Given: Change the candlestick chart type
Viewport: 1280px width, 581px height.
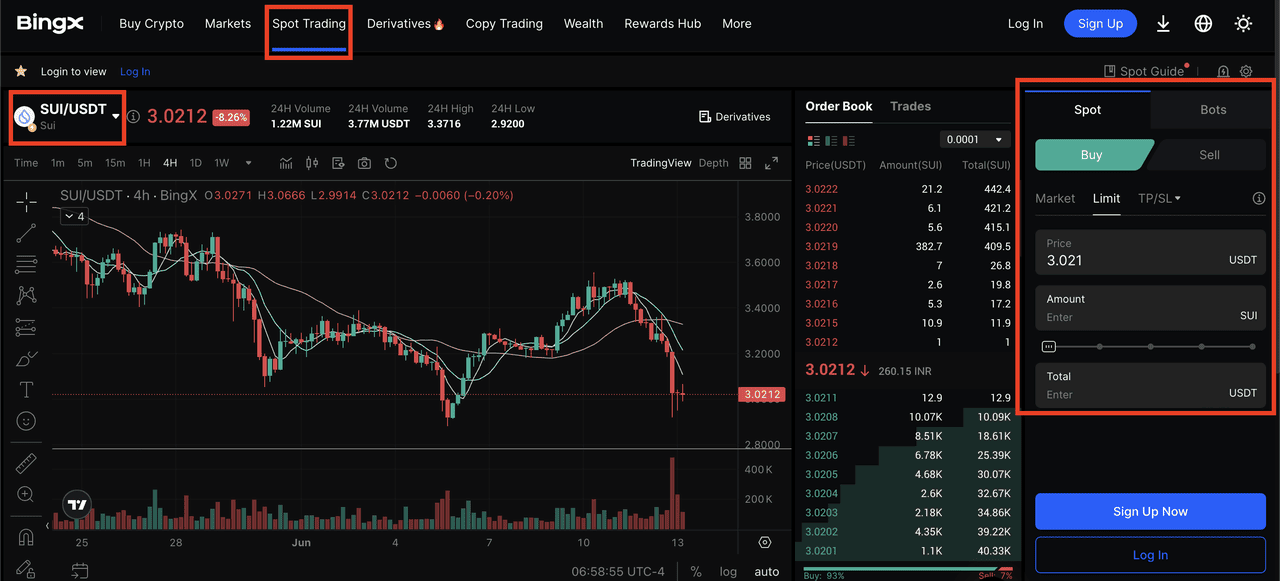Looking at the screenshot, I should (x=312, y=163).
